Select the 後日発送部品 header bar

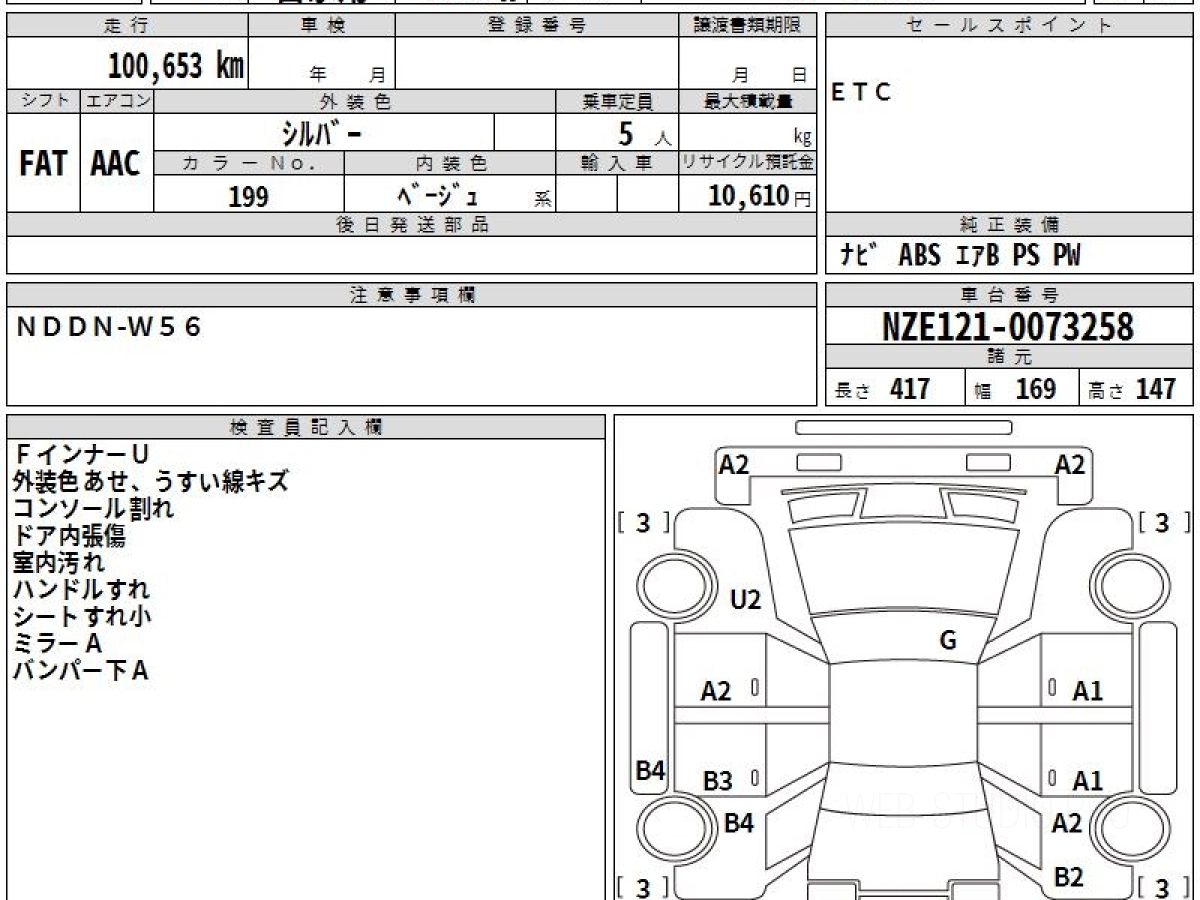coord(412,225)
